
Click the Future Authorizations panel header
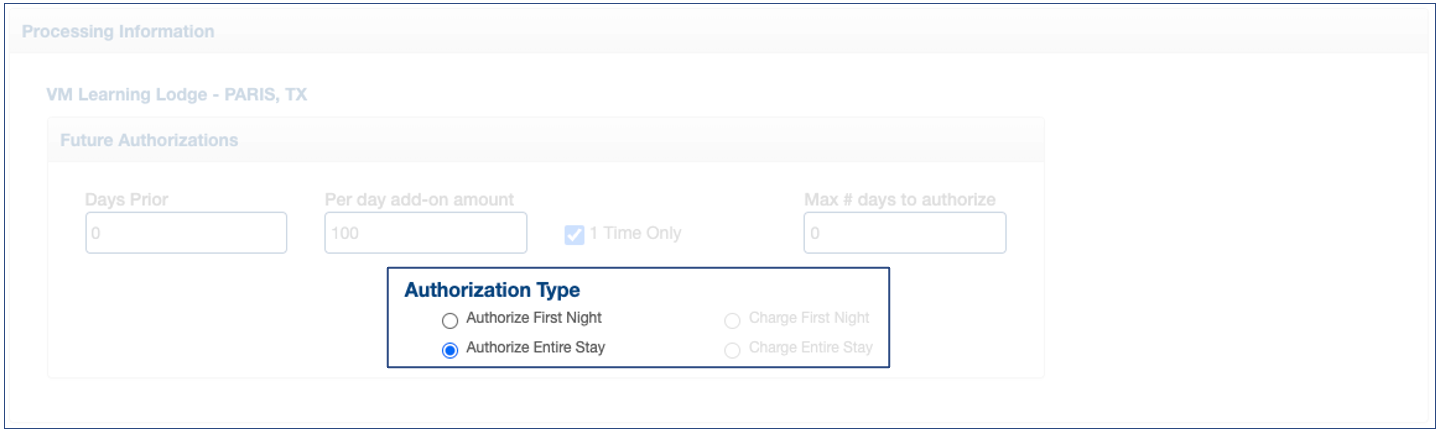click(149, 140)
